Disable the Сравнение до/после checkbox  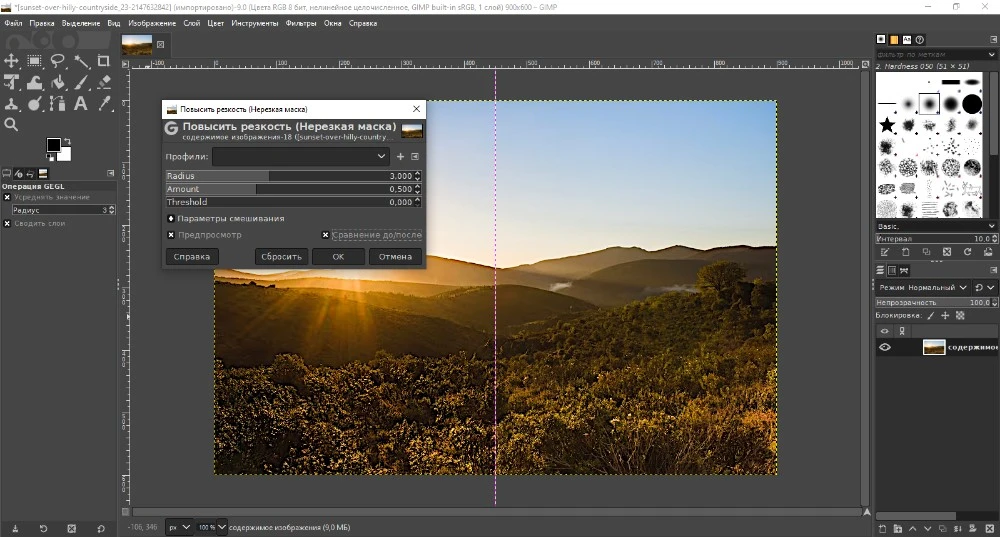click(x=326, y=235)
